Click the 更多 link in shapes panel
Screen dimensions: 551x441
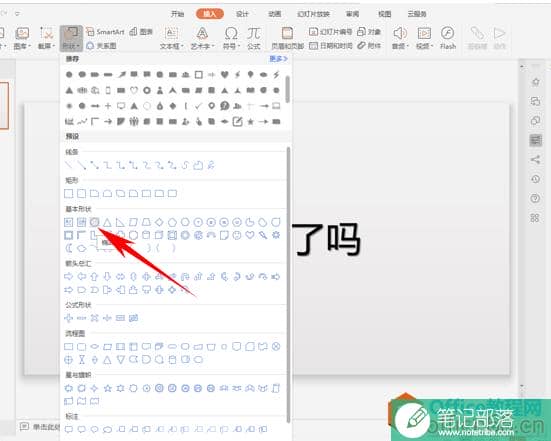[x=278, y=59]
